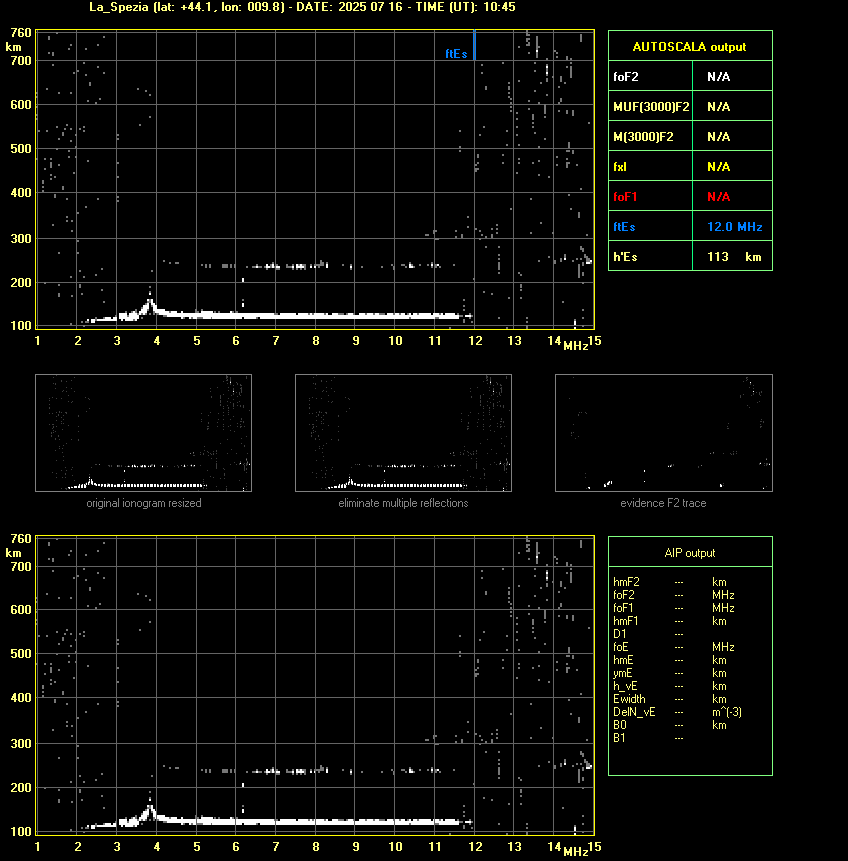Viewport: 848px width, 861px height.
Task: Open the 'original ionogram resized' thumbnail
Action: [x=143, y=433]
